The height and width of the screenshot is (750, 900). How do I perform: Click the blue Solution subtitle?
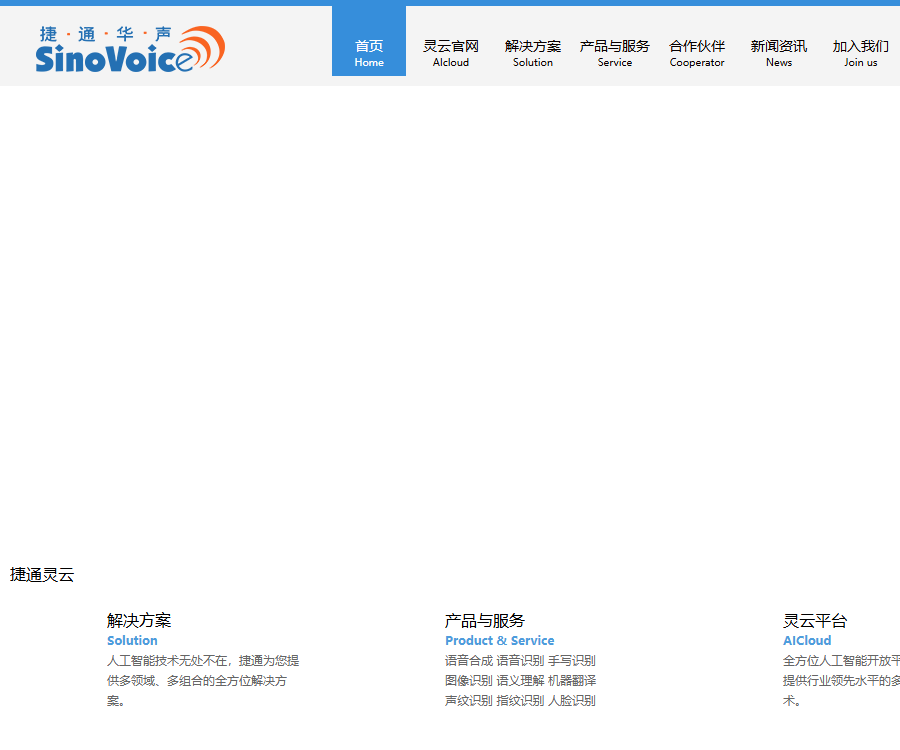(x=132, y=640)
